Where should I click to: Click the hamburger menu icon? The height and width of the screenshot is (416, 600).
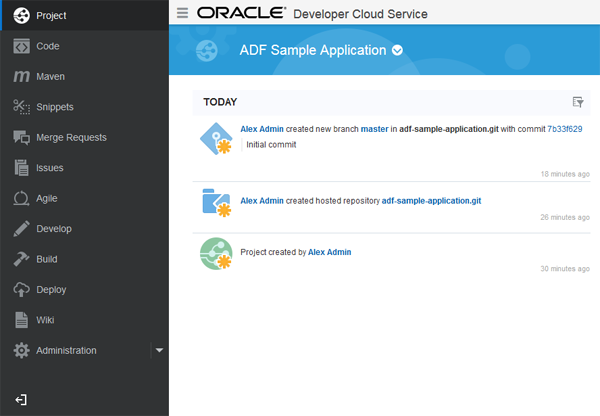[181, 13]
